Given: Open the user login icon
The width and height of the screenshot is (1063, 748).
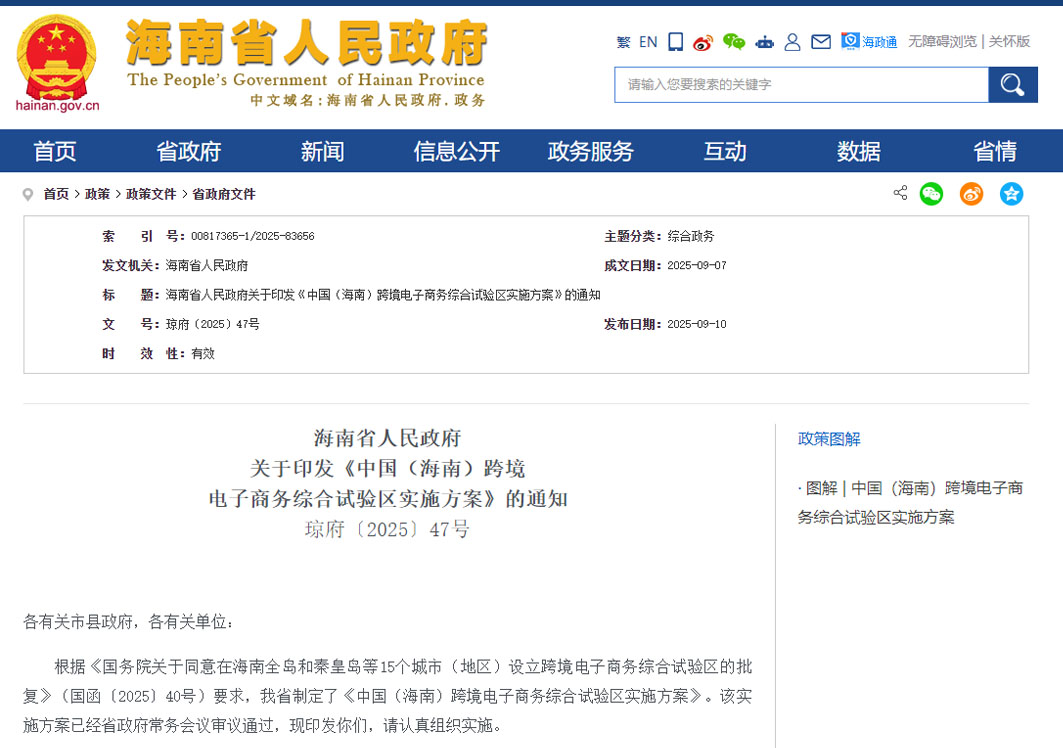Looking at the screenshot, I should coord(792,41).
